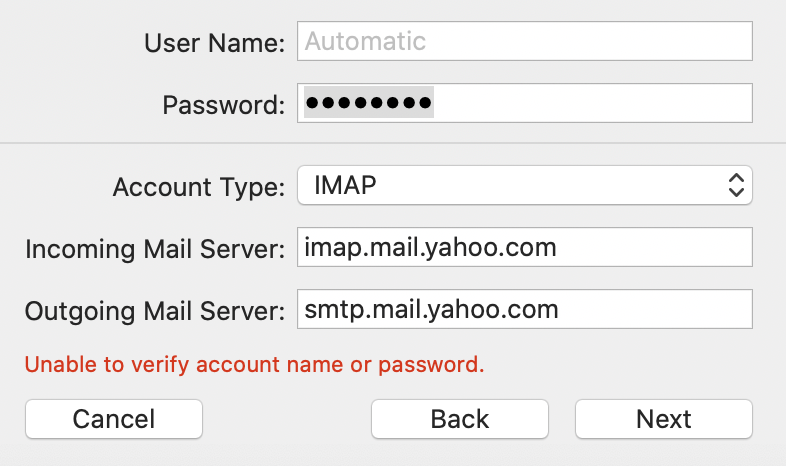Click the gray 'Automatic' placeholder text
This screenshot has width=786, height=466.
point(365,41)
